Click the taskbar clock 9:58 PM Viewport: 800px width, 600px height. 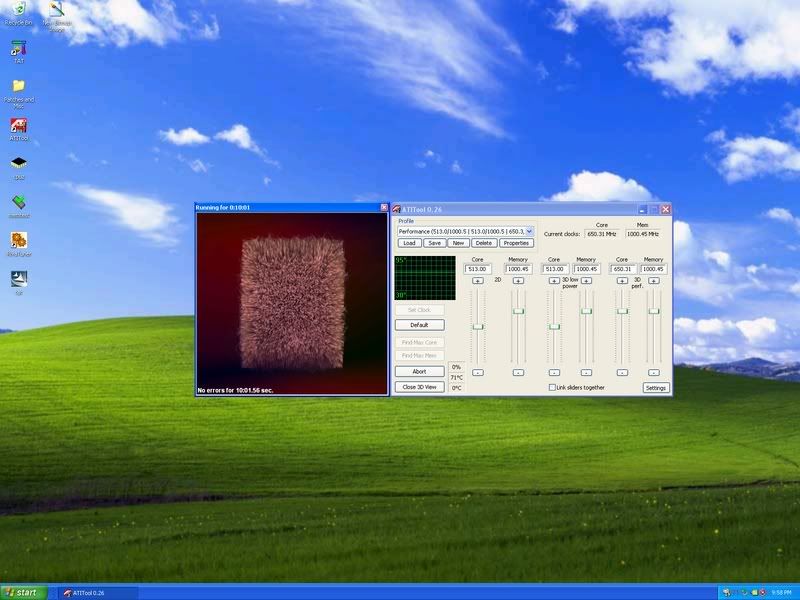pos(781,592)
